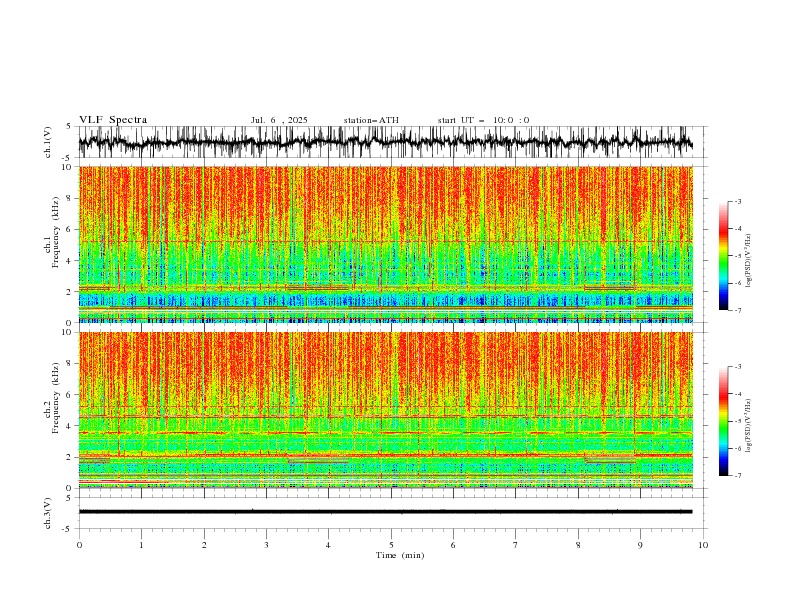The width and height of the screenshot is (792, 612).
Task: Click the log(PSD) label beside ch.2 colorbar
Action: point(748,425)
